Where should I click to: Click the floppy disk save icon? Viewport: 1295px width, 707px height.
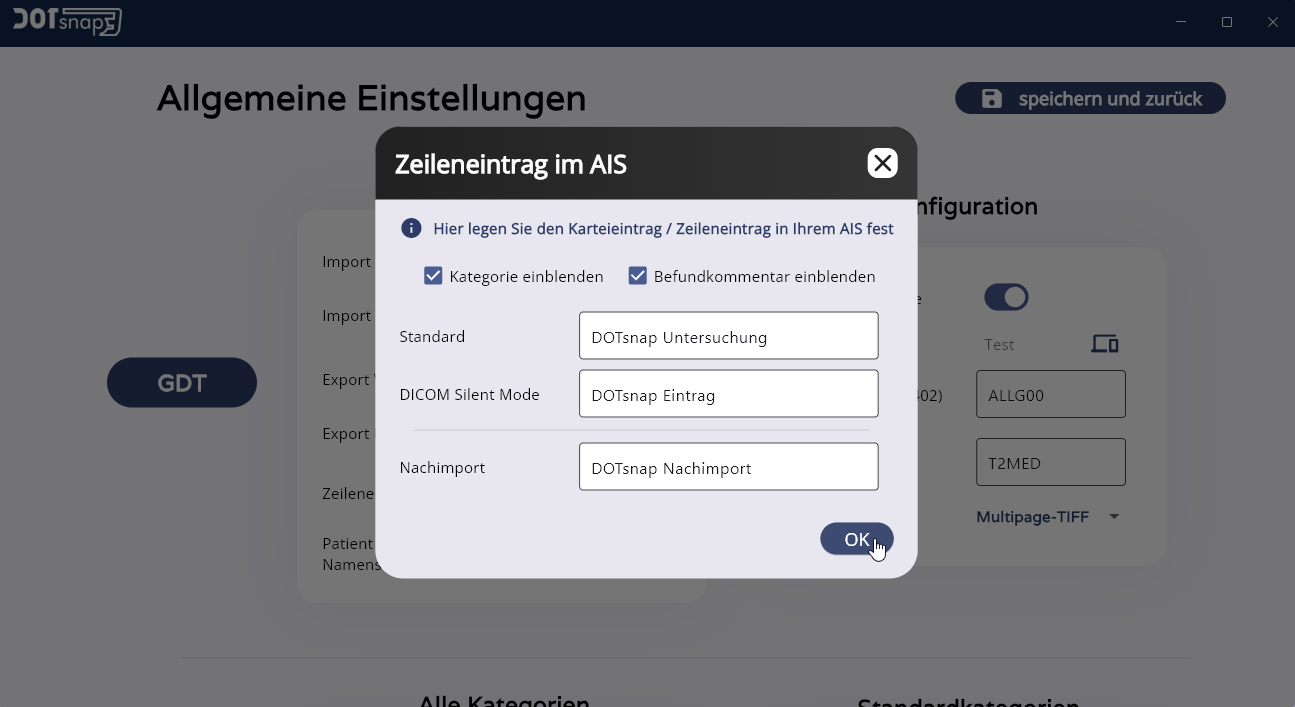991,98
